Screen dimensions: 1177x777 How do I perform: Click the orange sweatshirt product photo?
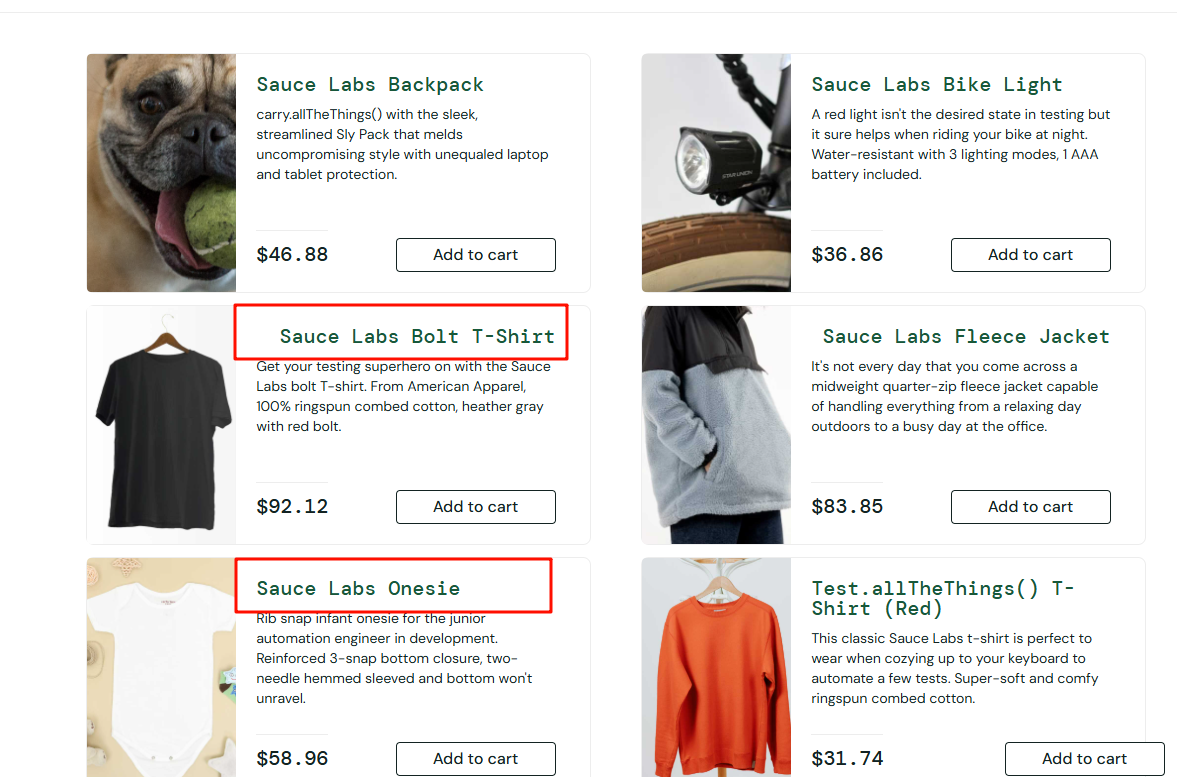(716, 668)
